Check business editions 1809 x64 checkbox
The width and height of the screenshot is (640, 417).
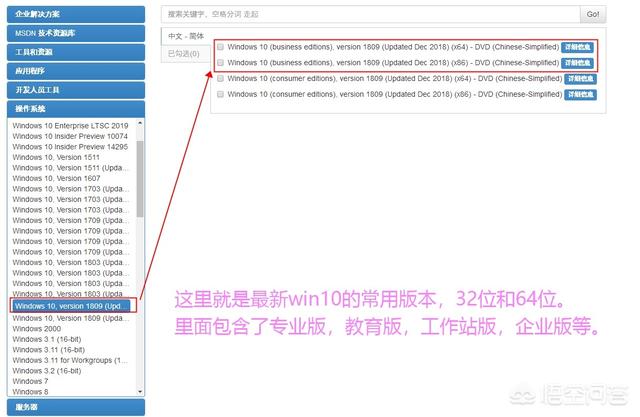pyautogui.click(x=220, y=47)
